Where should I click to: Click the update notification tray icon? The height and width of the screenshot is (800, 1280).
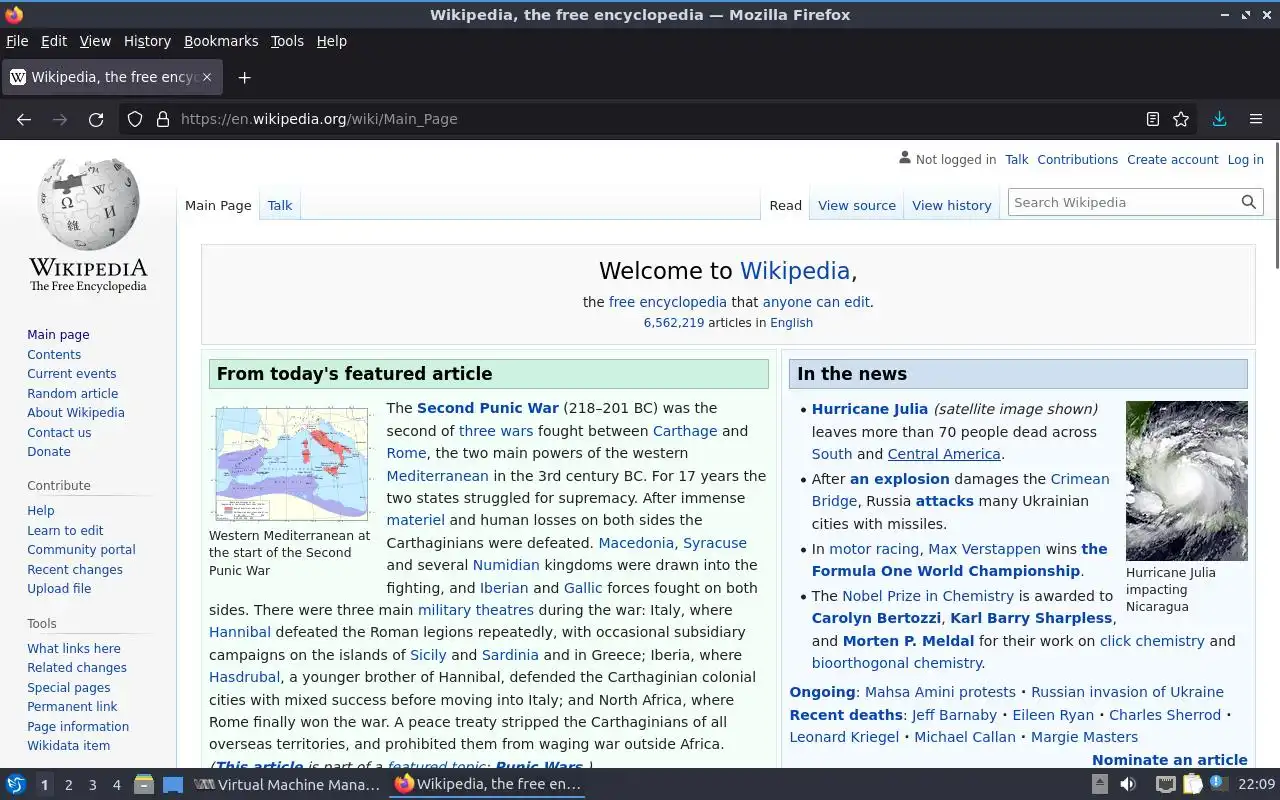coord(1218,784)
